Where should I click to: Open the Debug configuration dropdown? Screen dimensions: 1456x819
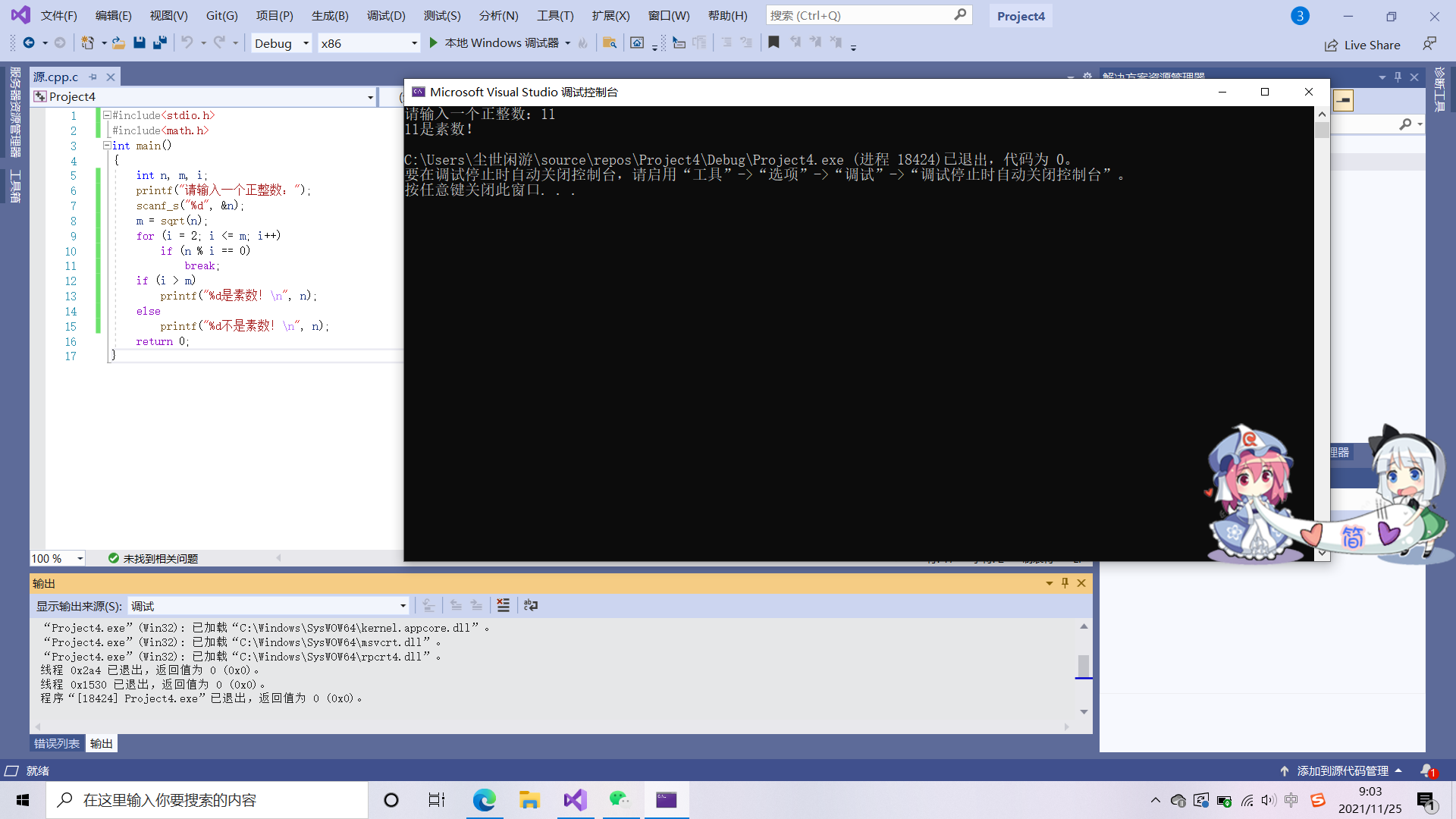coord(306,43)
